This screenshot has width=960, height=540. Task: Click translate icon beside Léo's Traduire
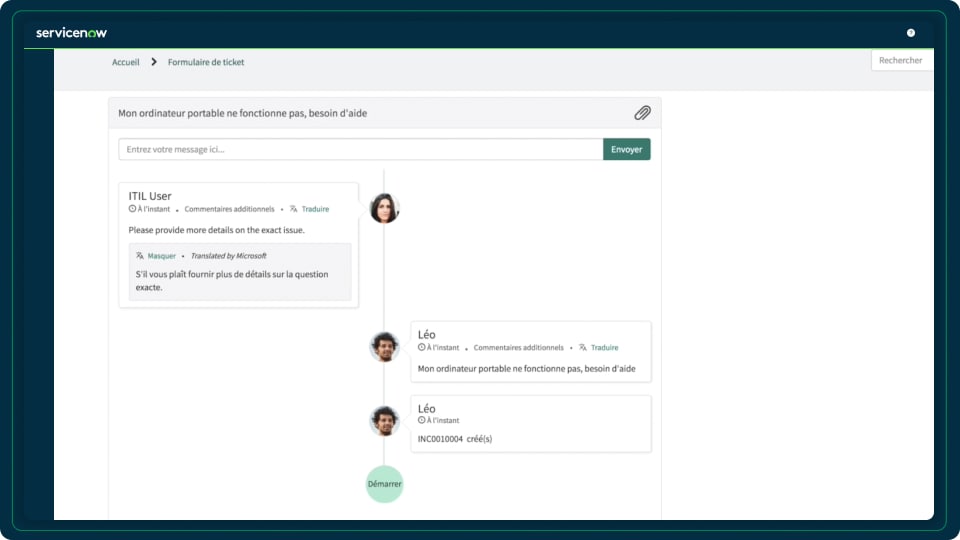point(583,348)
